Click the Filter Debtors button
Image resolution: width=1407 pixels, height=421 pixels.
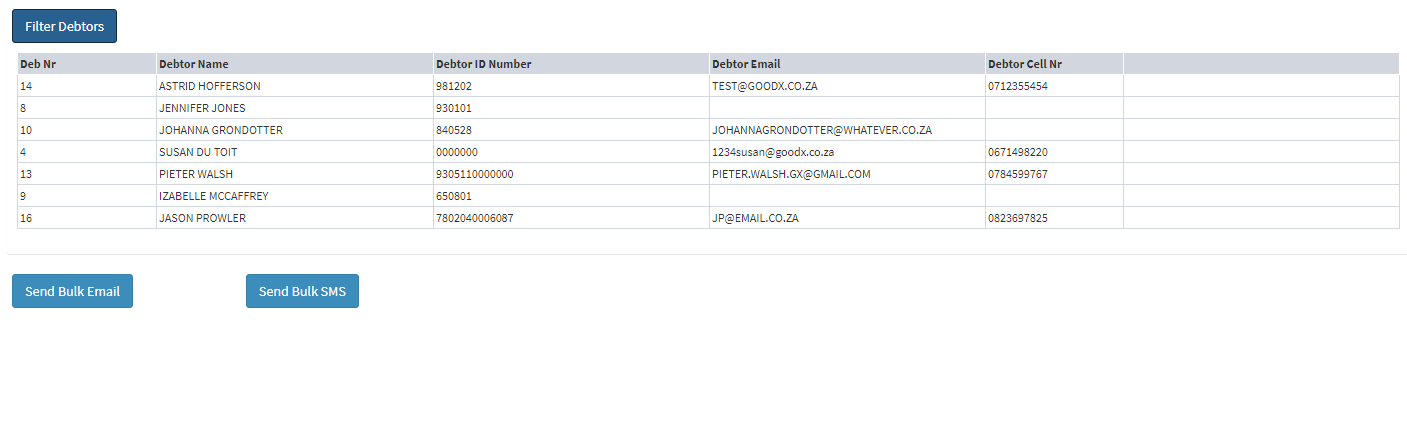(x=64, y=27)
